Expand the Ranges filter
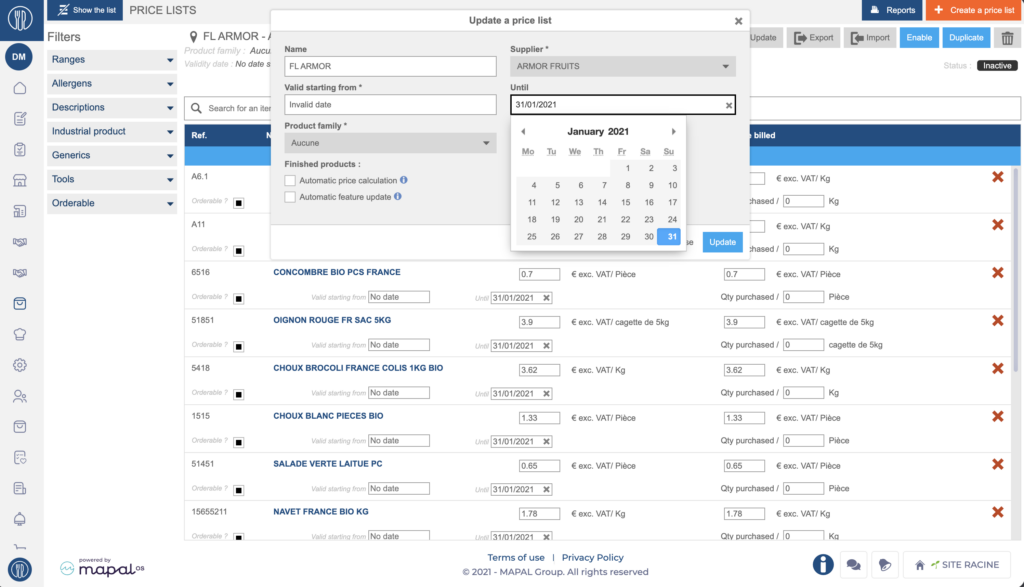Image resolution: width=1024 pixels, height=587 pixels. tap(112, 59)
